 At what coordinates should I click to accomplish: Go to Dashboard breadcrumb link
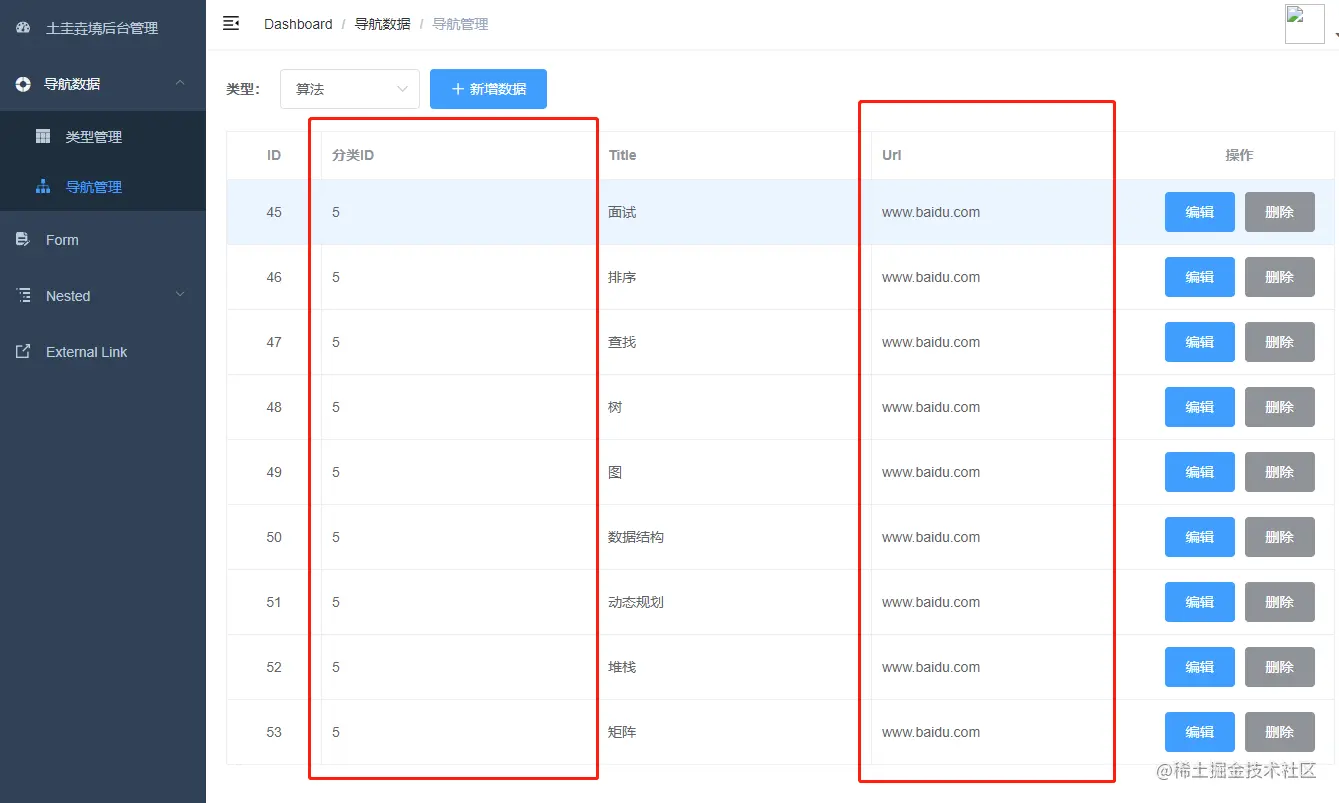(298, 24)
